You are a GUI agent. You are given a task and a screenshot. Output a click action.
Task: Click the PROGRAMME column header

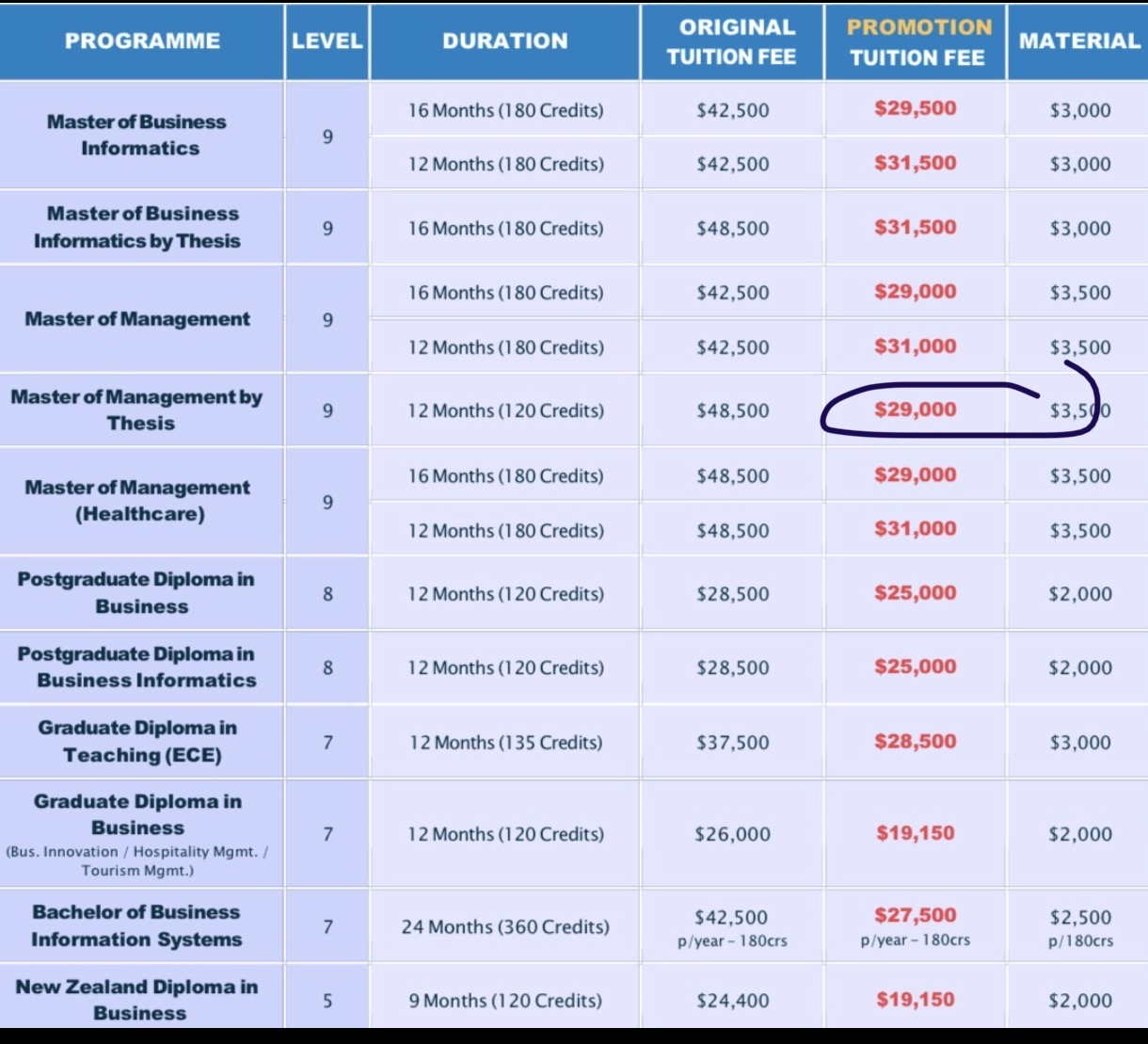coord(142,41)
